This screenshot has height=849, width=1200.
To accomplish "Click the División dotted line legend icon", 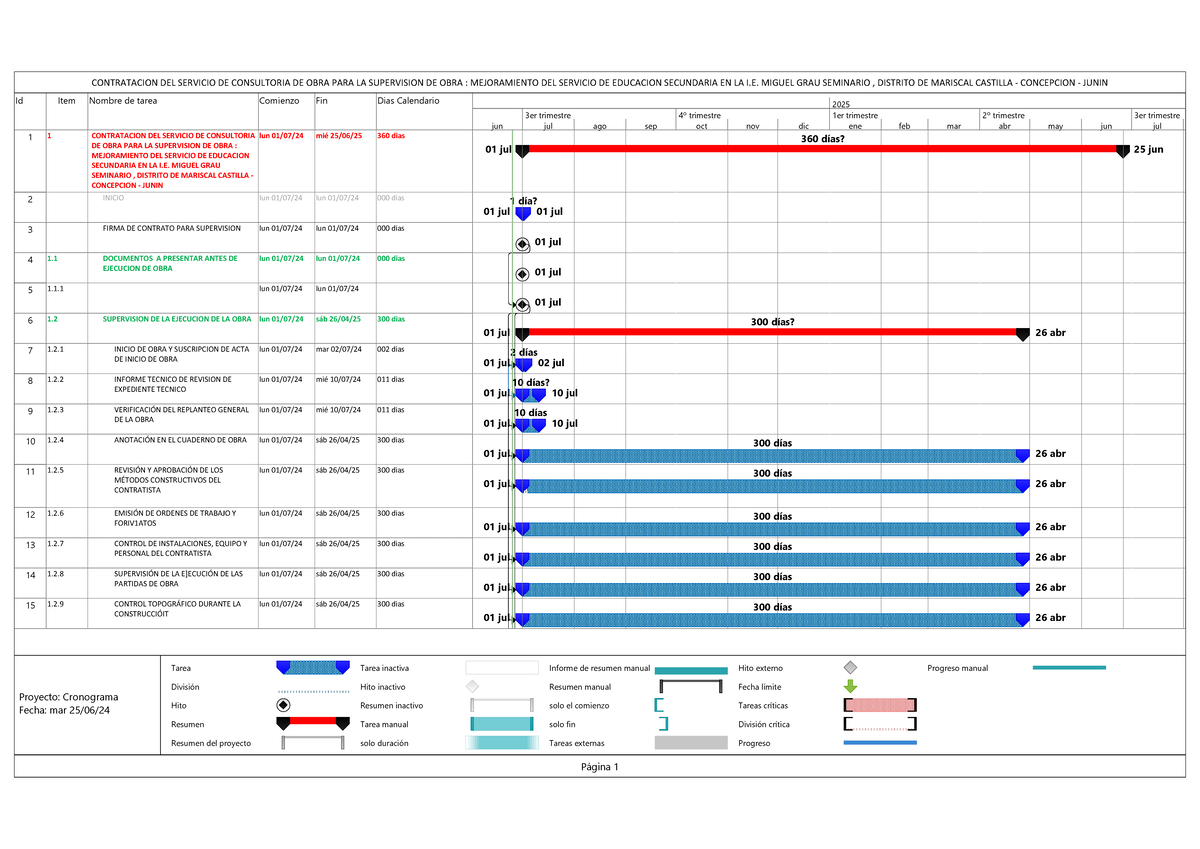I will click(313, 690).
